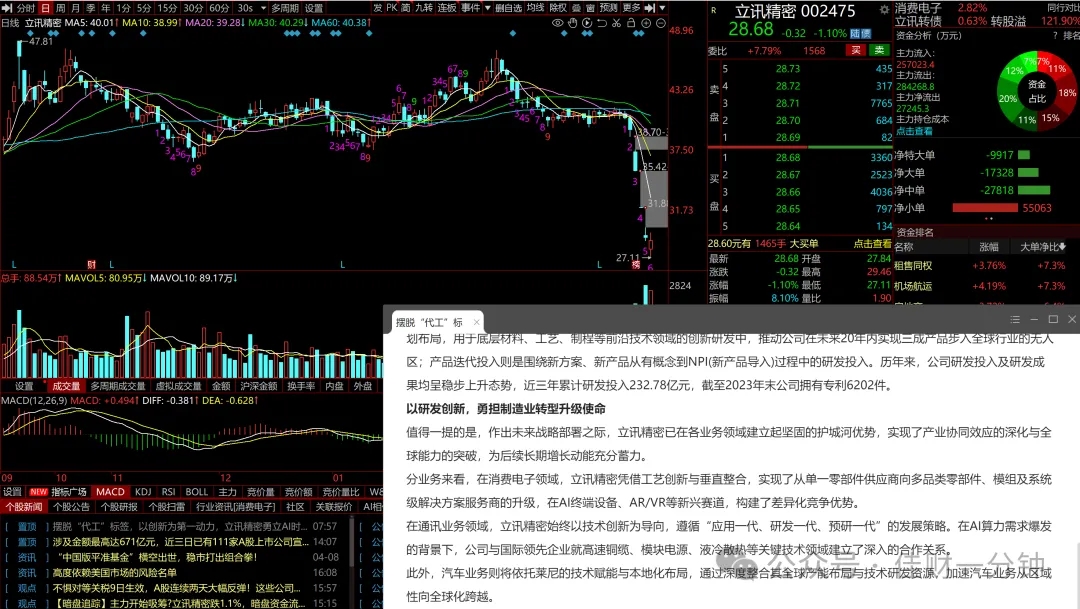Click the 发 toolbar icon
1080x609 pixels.
pos(377,8)
